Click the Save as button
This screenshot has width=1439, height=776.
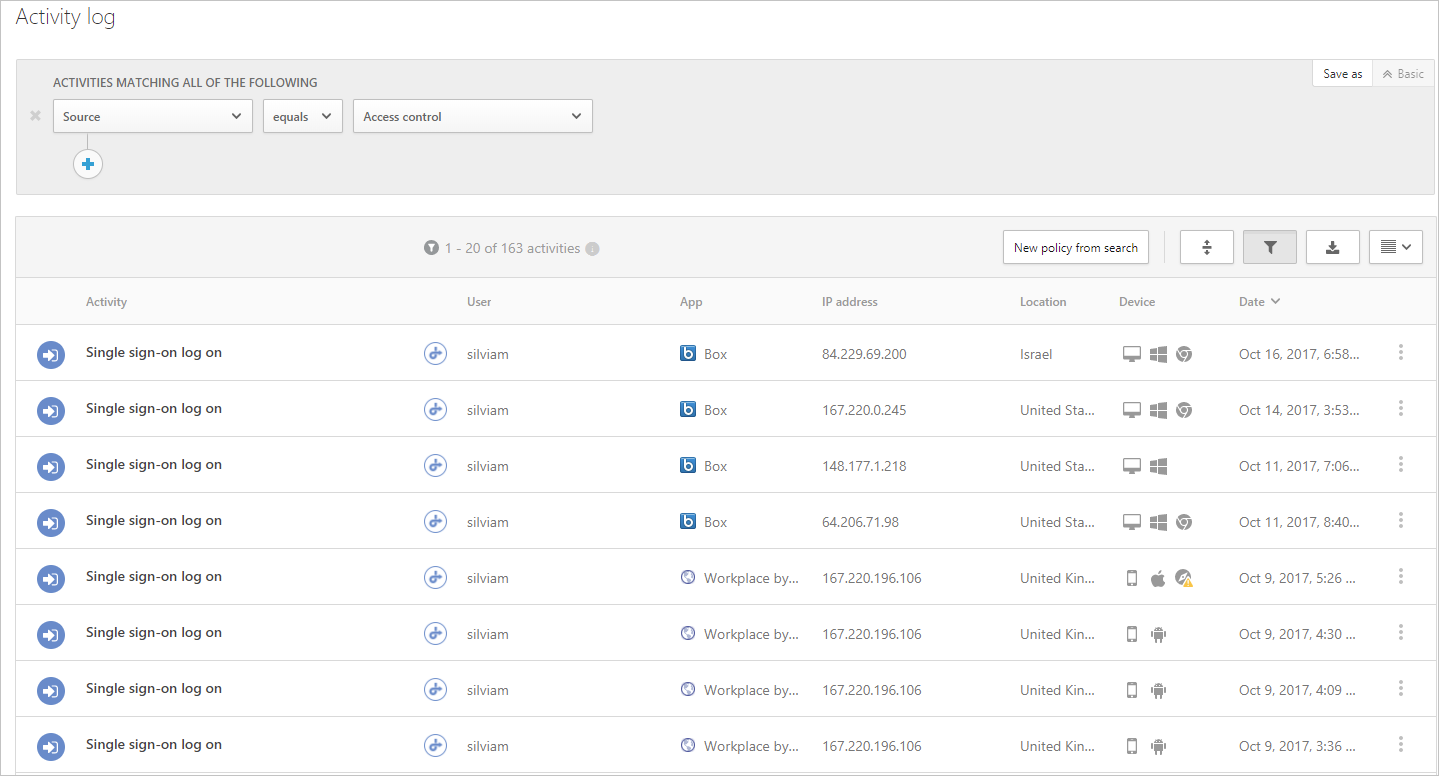point(1342,73)
